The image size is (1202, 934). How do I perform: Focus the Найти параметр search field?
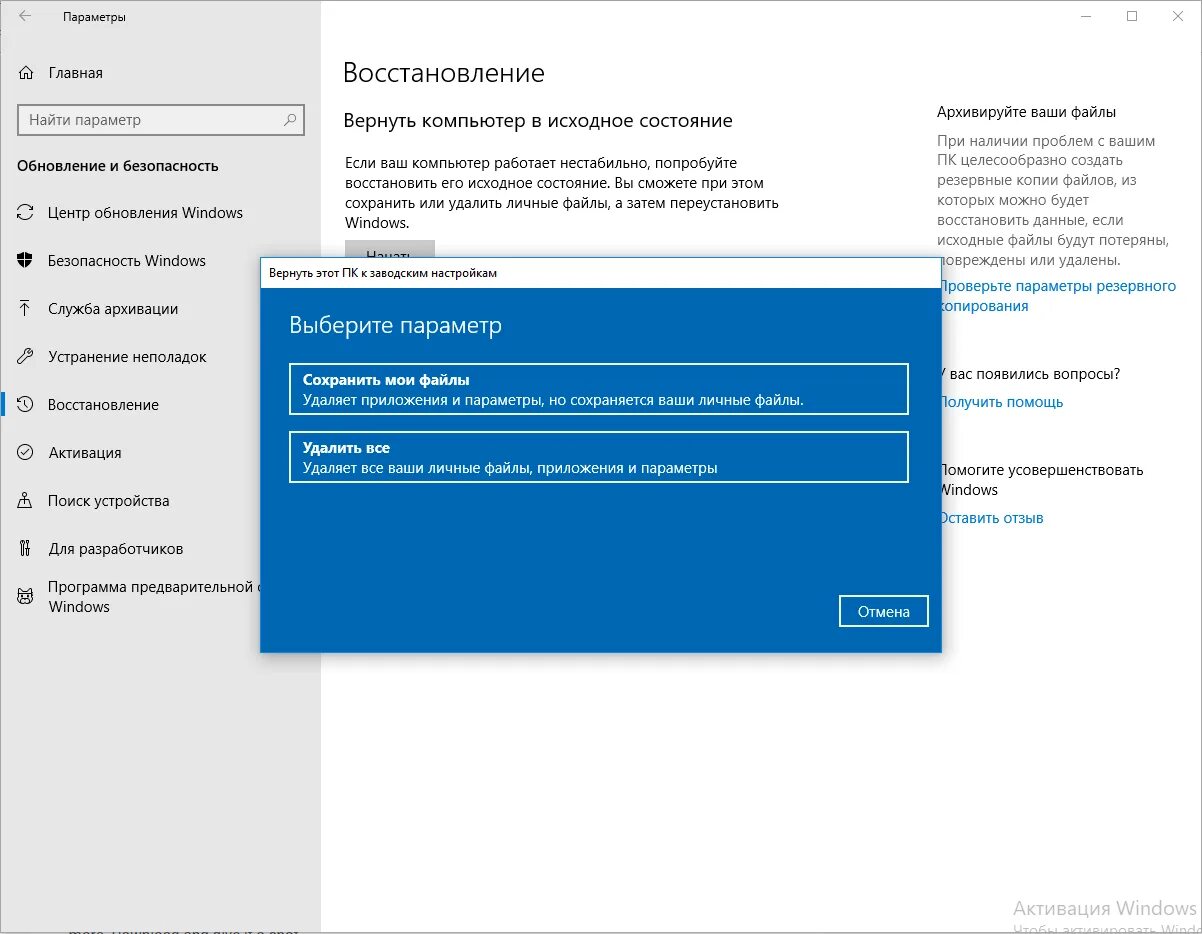160,120
